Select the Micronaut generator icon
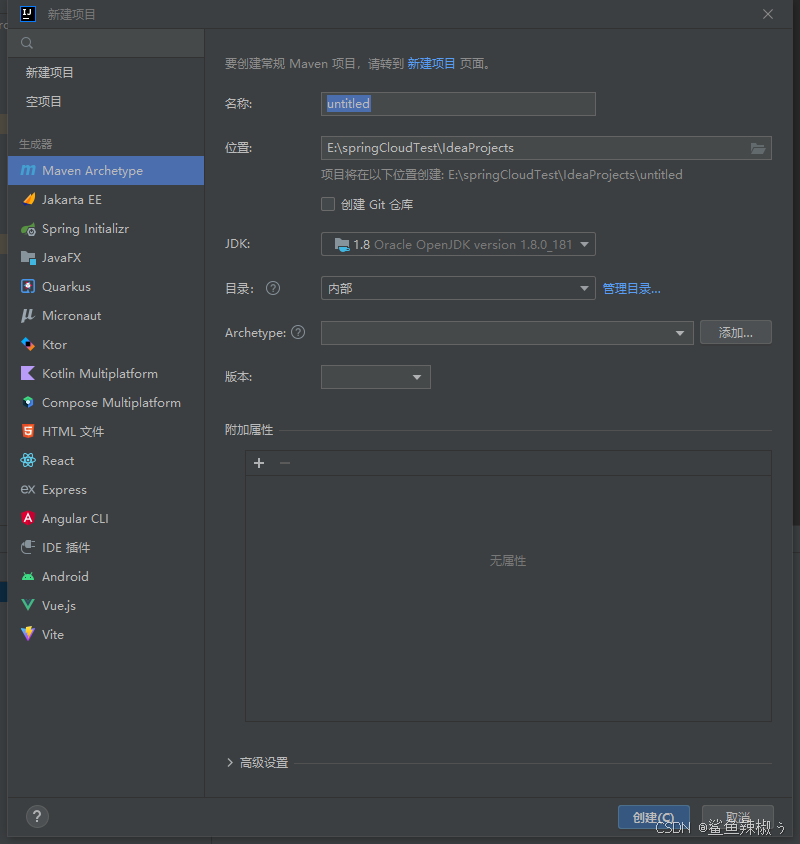Screen dimensions: 800x844 [28, 315]
